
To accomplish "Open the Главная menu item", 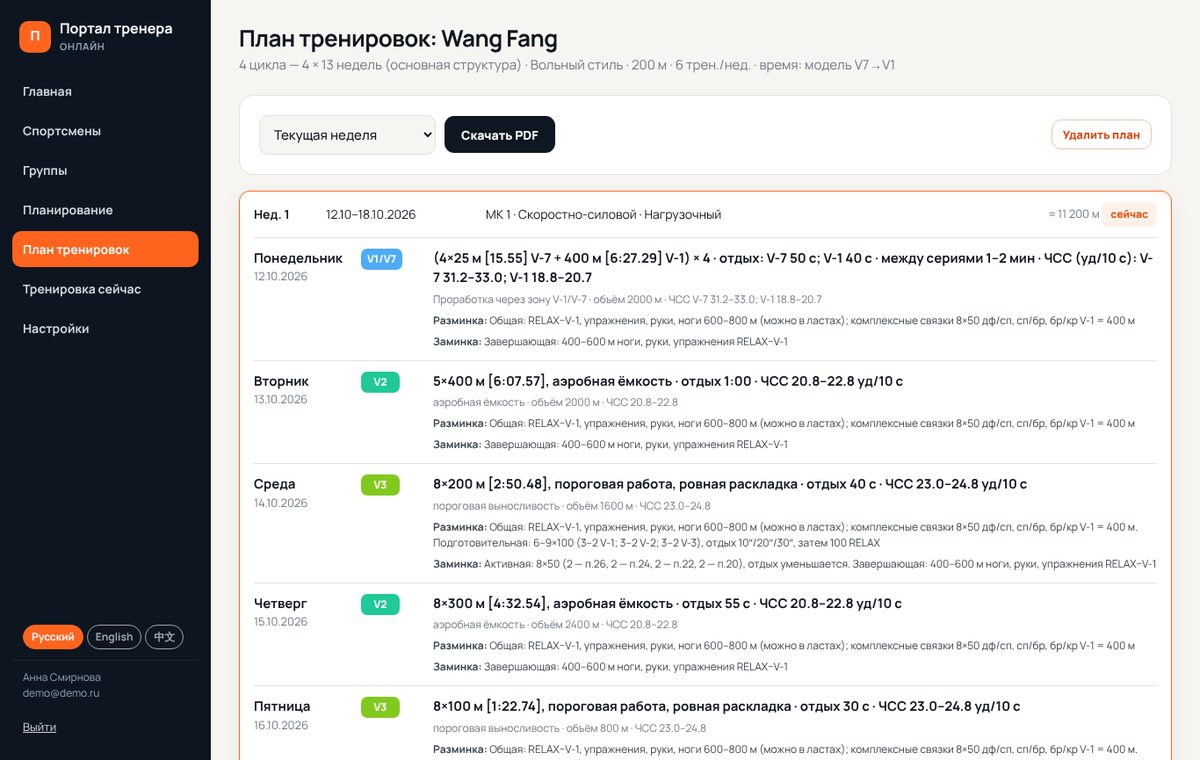I will (105, 92).
